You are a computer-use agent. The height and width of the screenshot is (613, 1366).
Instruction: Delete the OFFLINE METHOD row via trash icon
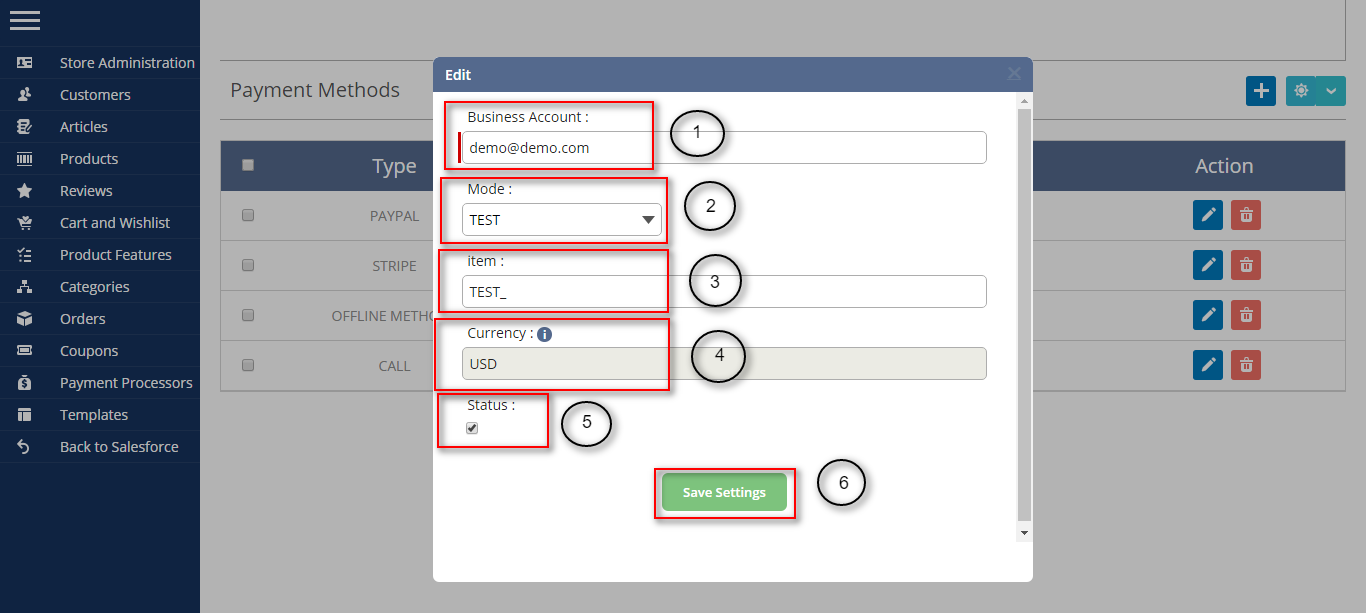(1246, 315)
